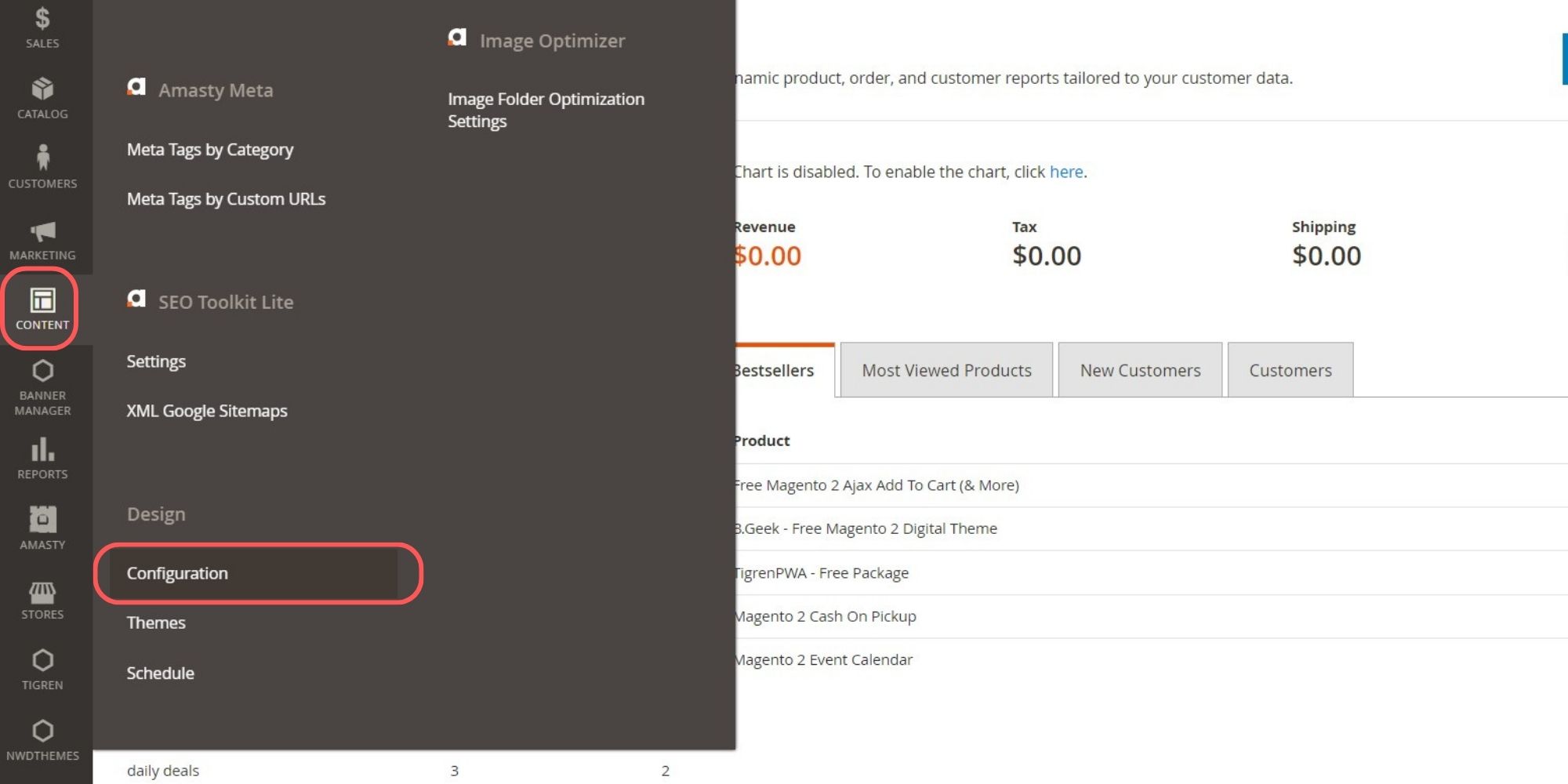Open the Catalog sidebar menu
Screen dimensions: 1568x784
tap(42, 98)
